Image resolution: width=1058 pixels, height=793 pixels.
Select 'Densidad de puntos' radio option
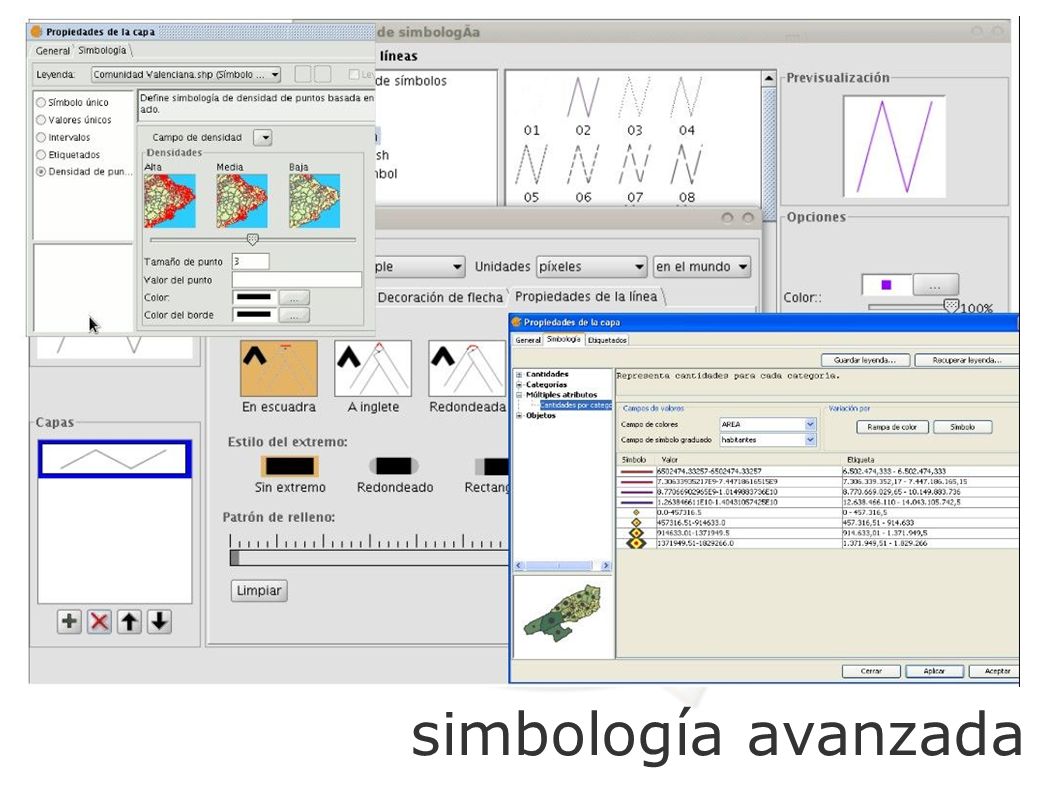coord(41,171)
